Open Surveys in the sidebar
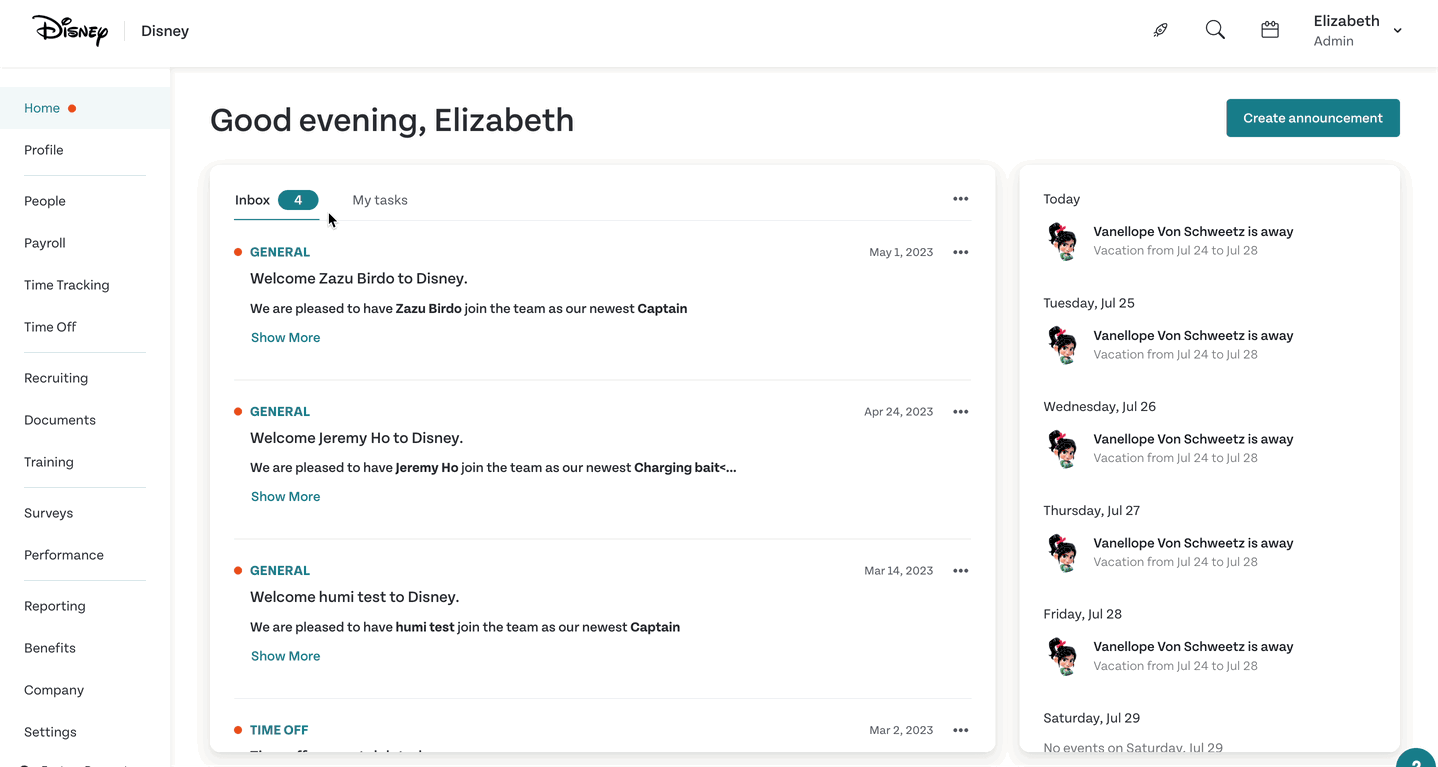Screen dimensions: 1438x767 pos(49,513)
